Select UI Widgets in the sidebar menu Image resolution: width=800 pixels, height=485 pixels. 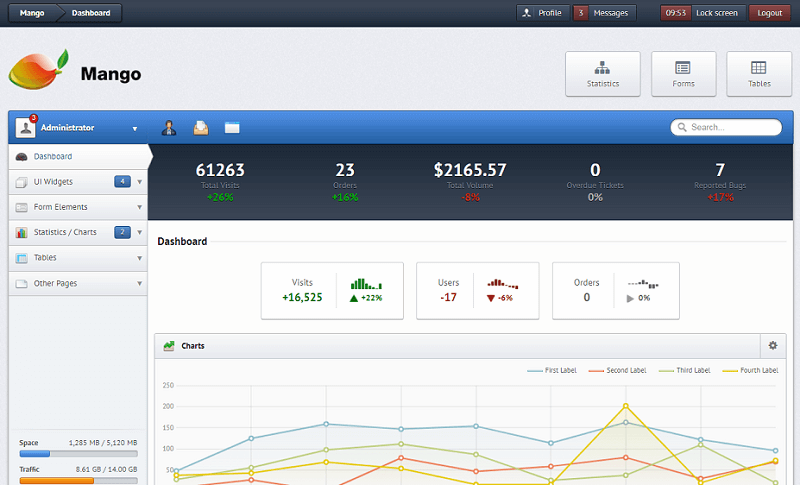[x=78, y=182]
